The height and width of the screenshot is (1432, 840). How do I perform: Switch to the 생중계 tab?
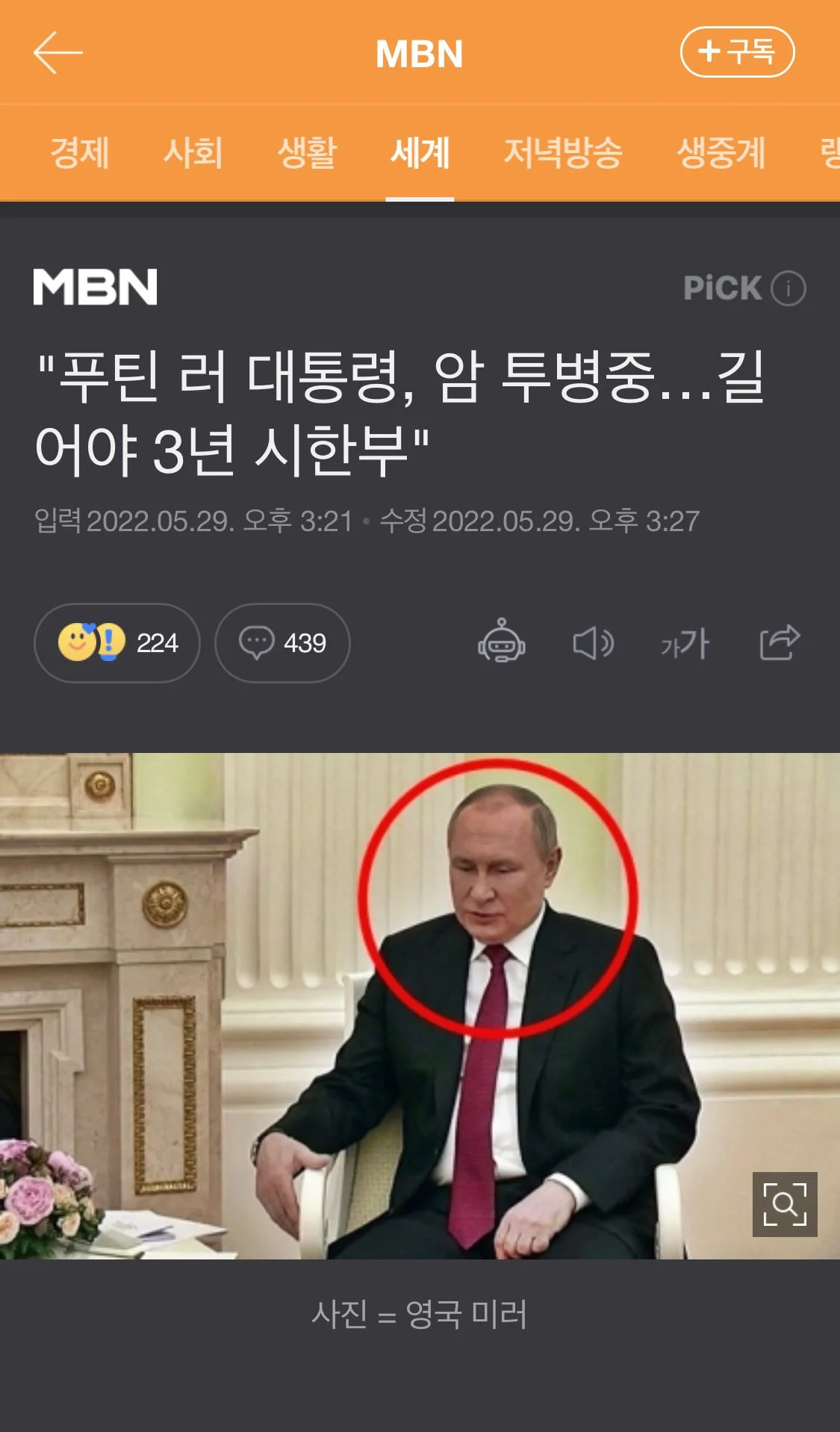[x=721, y=153]
